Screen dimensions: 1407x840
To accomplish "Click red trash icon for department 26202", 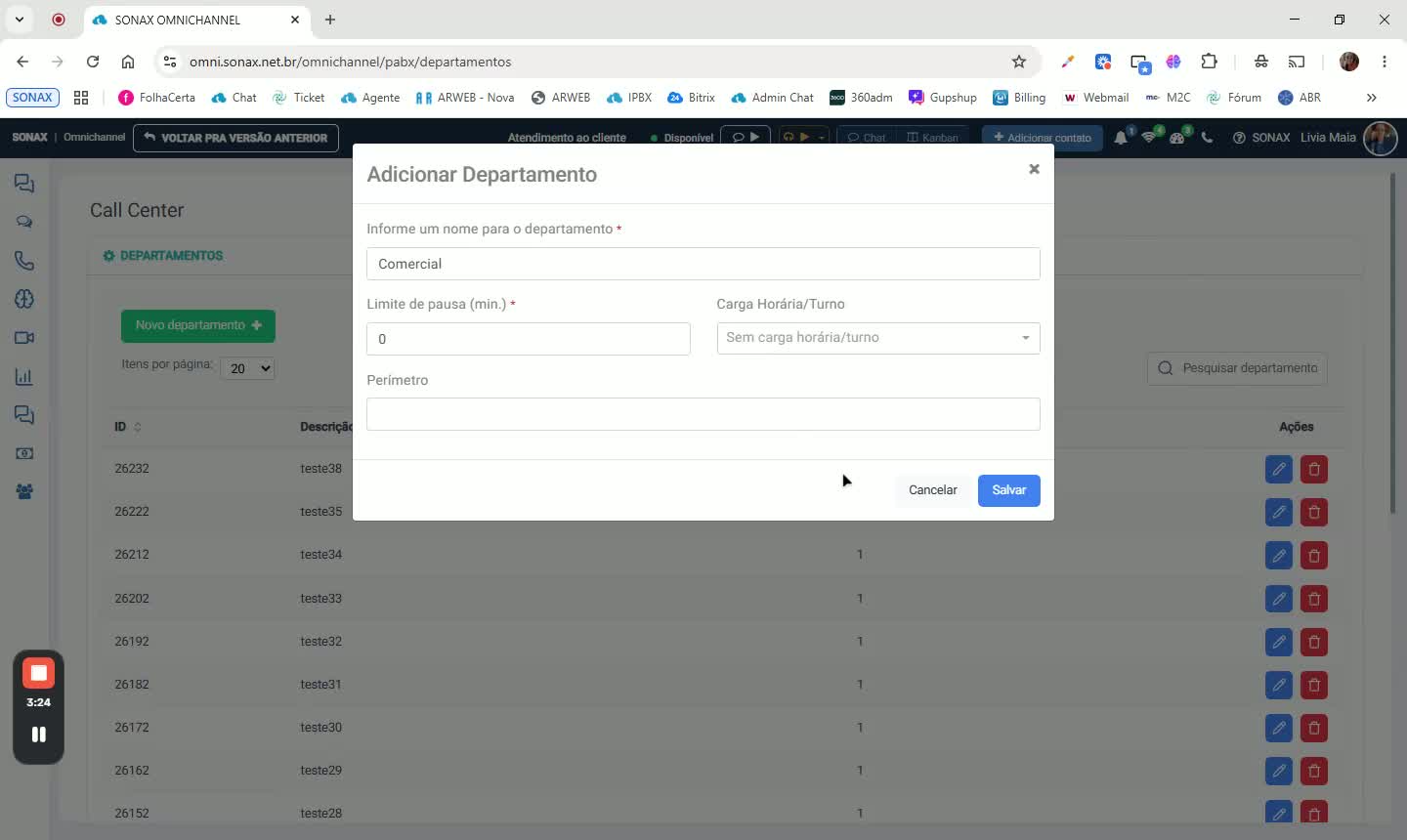I will click(x=1314, y=599).
